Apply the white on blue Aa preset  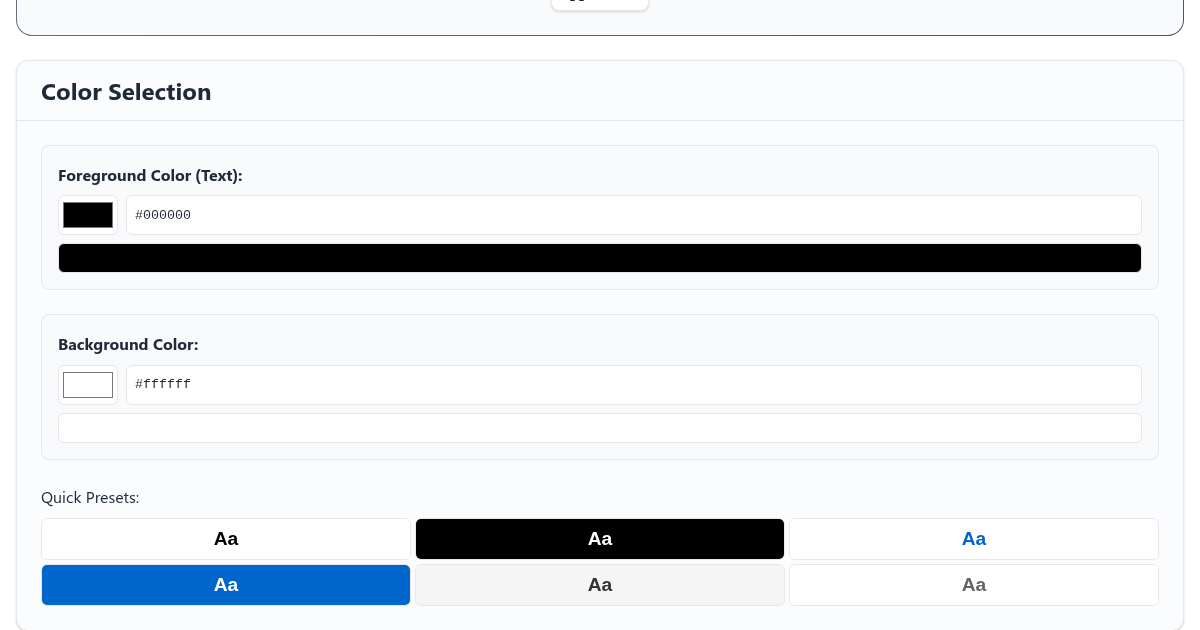pos(226,585)
